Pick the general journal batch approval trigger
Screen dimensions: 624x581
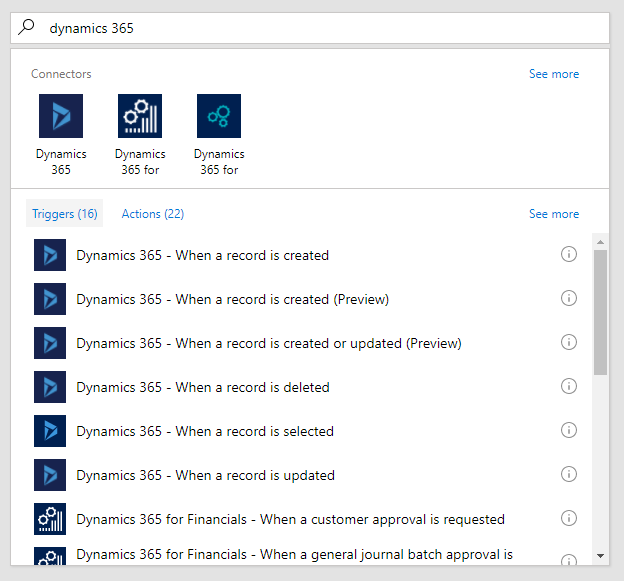(x=294, y=555)
